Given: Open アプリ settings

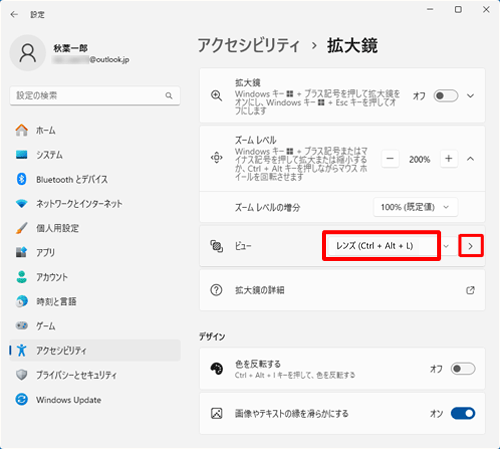Looking at the screenshot, I should pos(95,252).
